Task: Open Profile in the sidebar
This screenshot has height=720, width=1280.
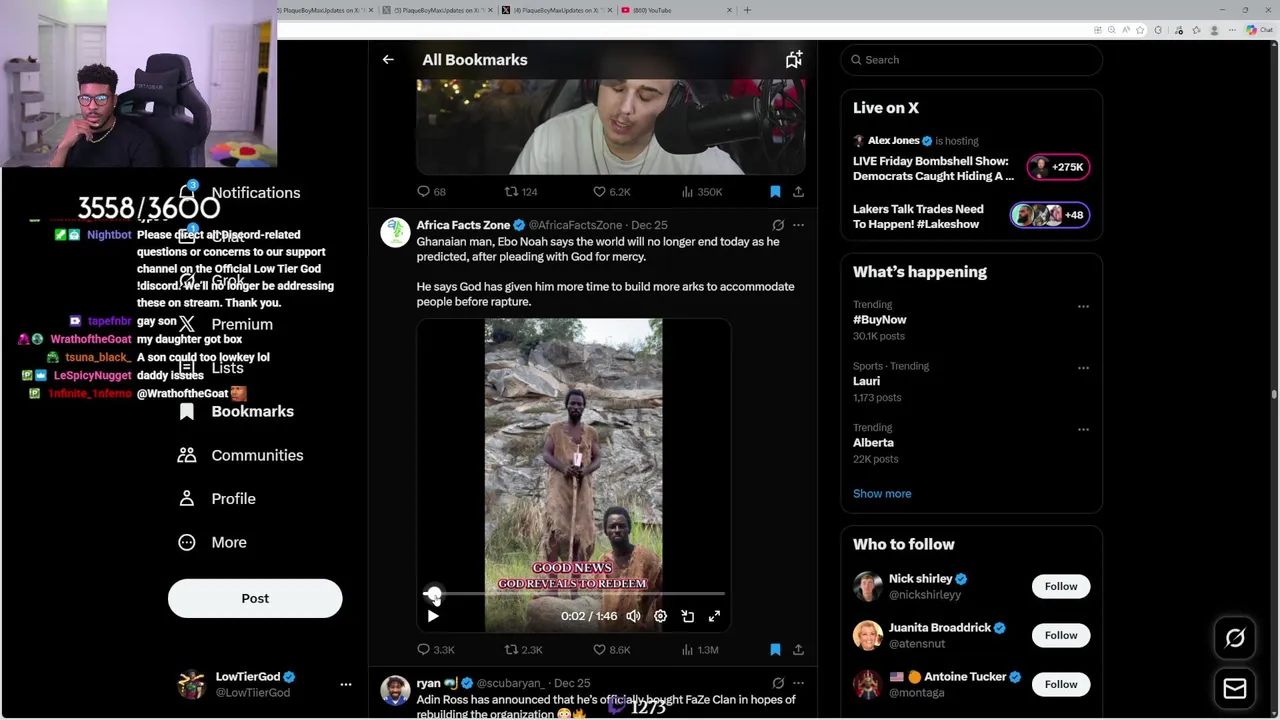Action: [217, 499]
